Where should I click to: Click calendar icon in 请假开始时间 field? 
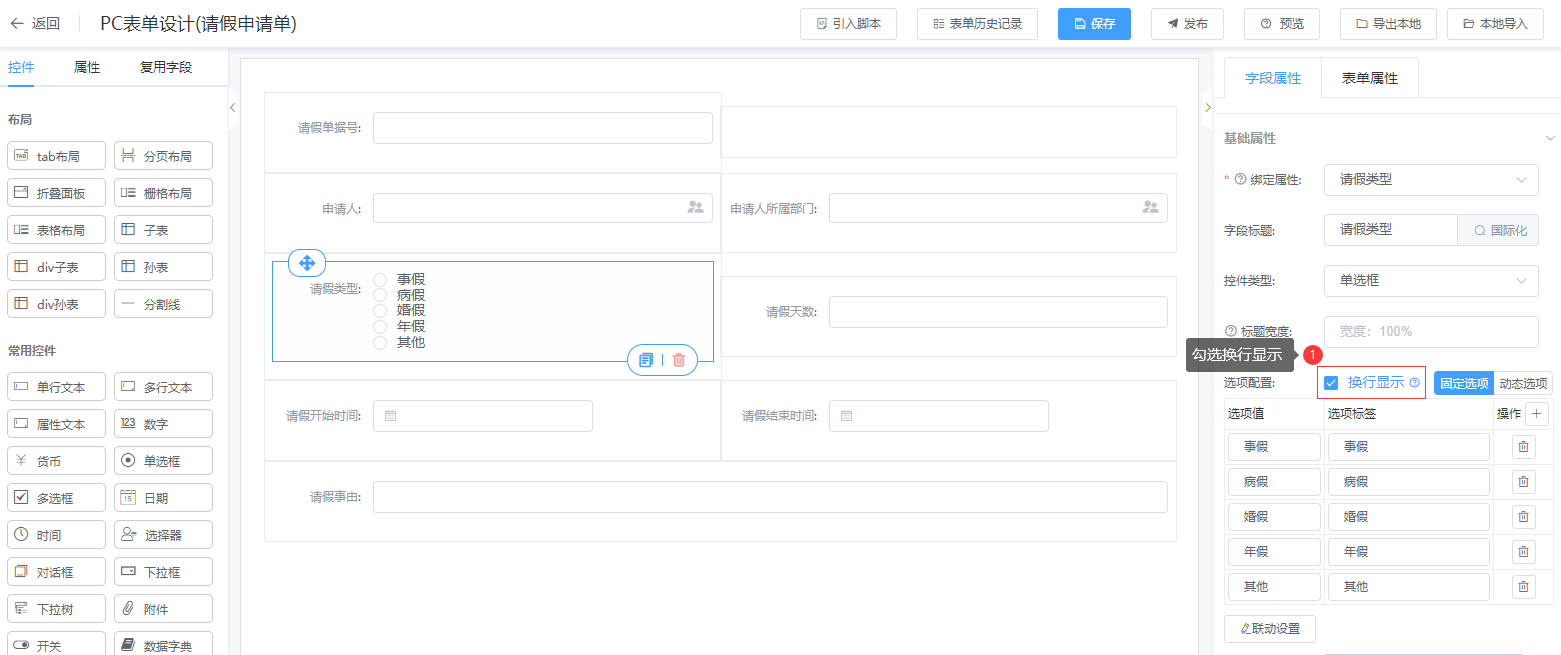point(391,416)
